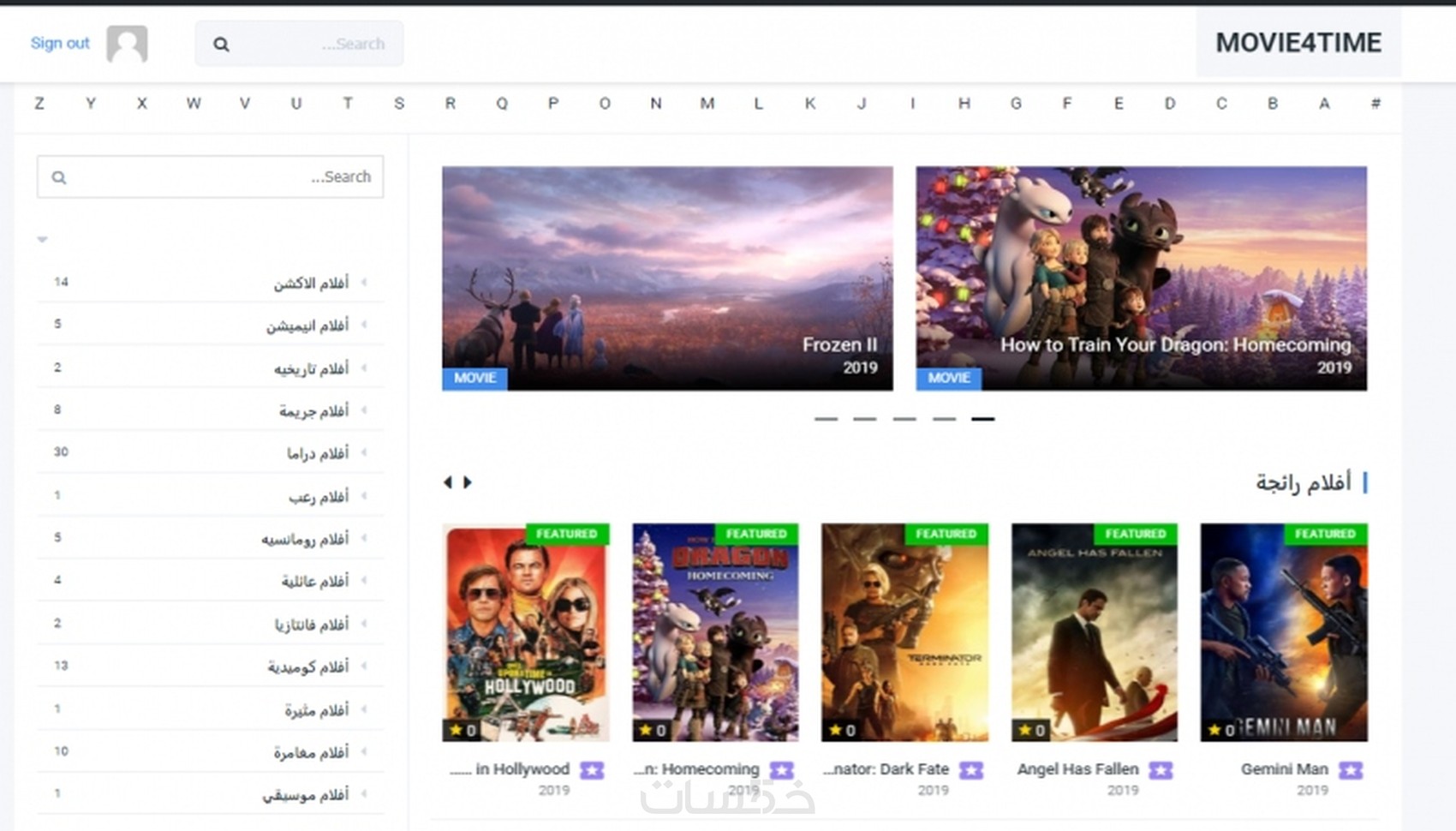This screenshot has height=831, width=1456.
Task: Expand أفلام رعب category arrow
Action: 364,495
